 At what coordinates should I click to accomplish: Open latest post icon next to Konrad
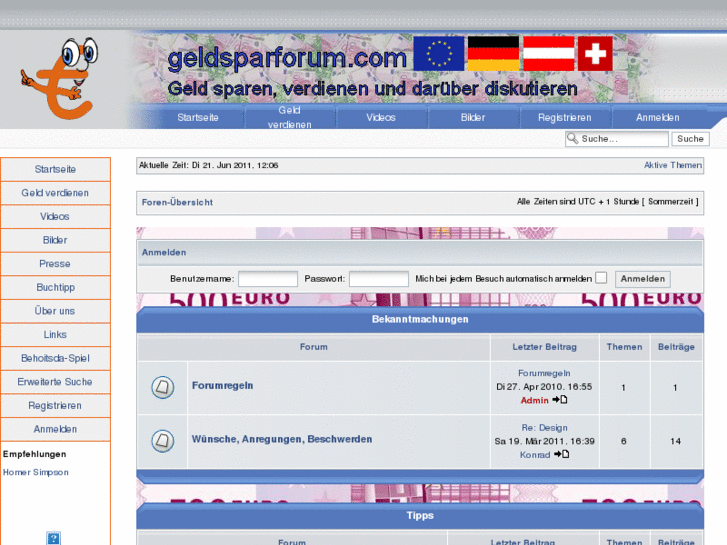[561, 454]
